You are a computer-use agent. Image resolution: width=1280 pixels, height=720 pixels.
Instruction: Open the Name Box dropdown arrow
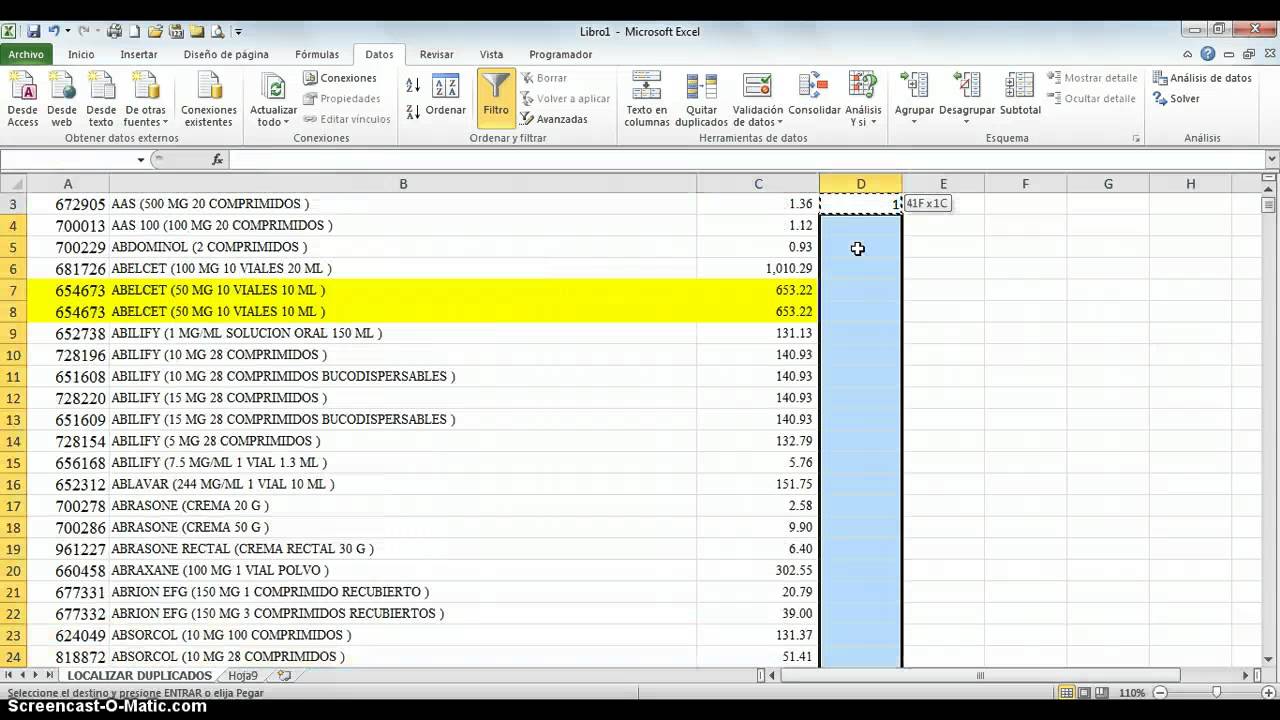(x=141, y=160)
